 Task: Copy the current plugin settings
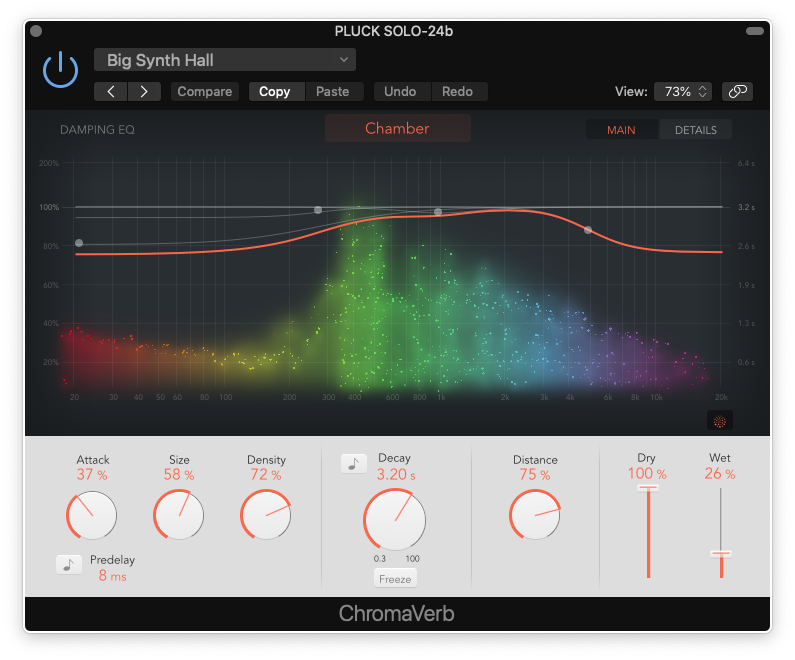276,91
